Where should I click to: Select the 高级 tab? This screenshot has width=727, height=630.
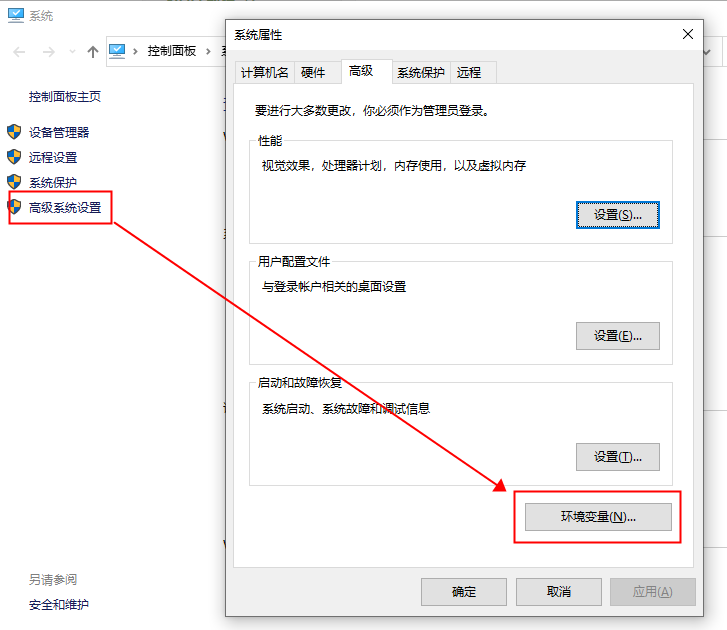tap(367, 71)
